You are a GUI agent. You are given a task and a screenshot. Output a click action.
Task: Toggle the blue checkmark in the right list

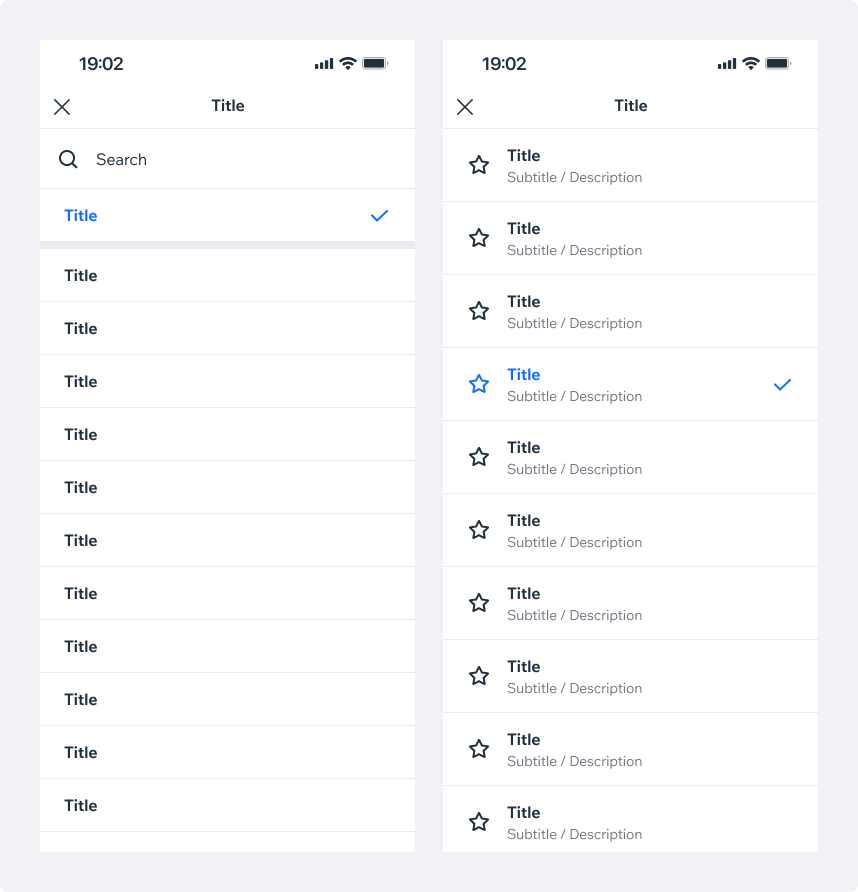782,385
